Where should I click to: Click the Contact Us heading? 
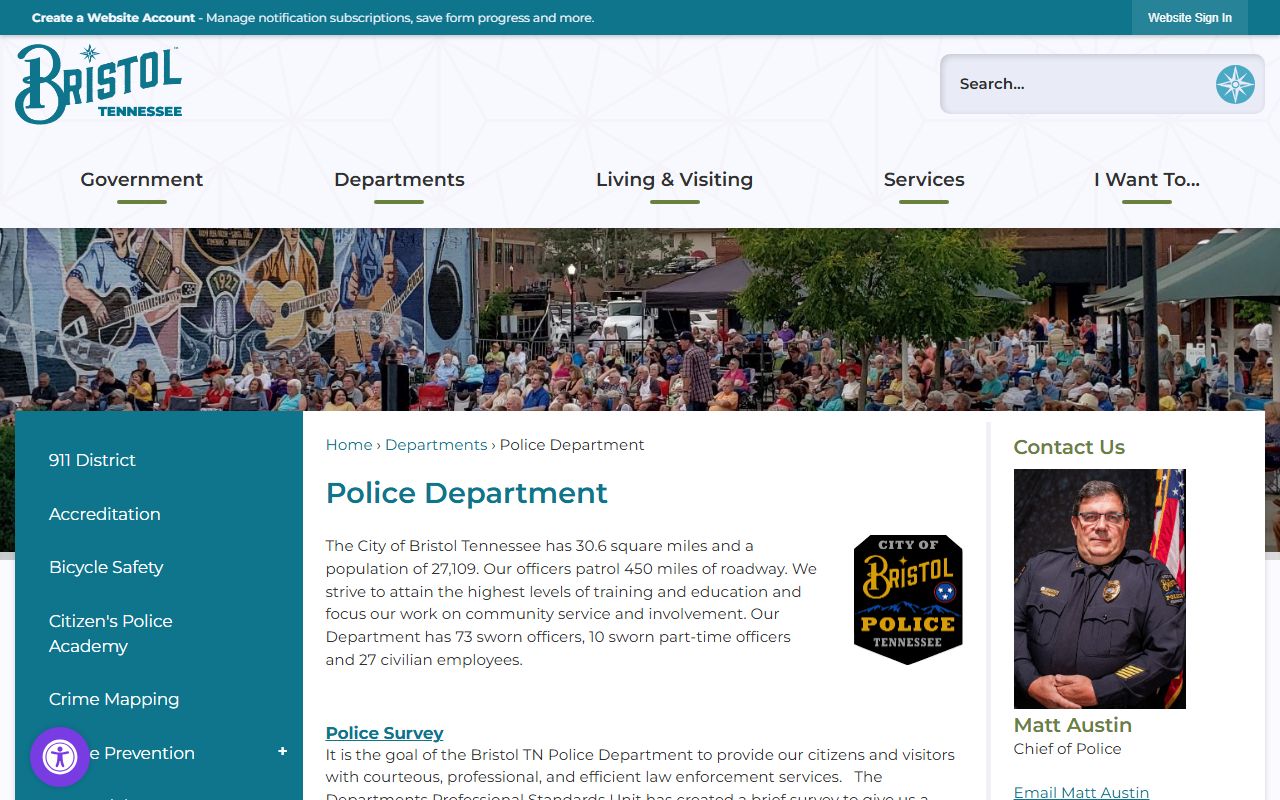(1069, 447)
